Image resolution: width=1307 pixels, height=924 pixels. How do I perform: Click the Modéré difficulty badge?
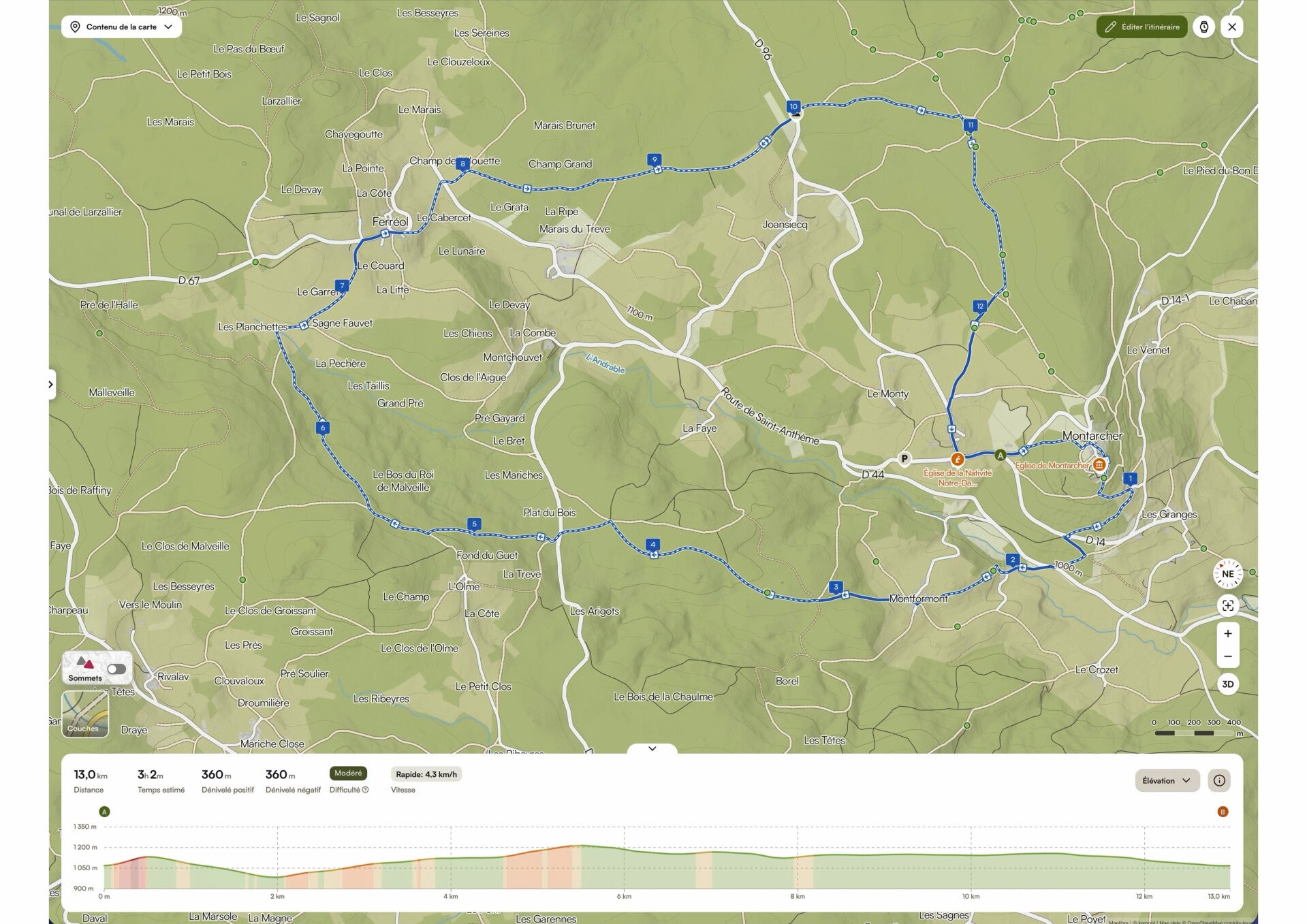(x=348, y=774)
